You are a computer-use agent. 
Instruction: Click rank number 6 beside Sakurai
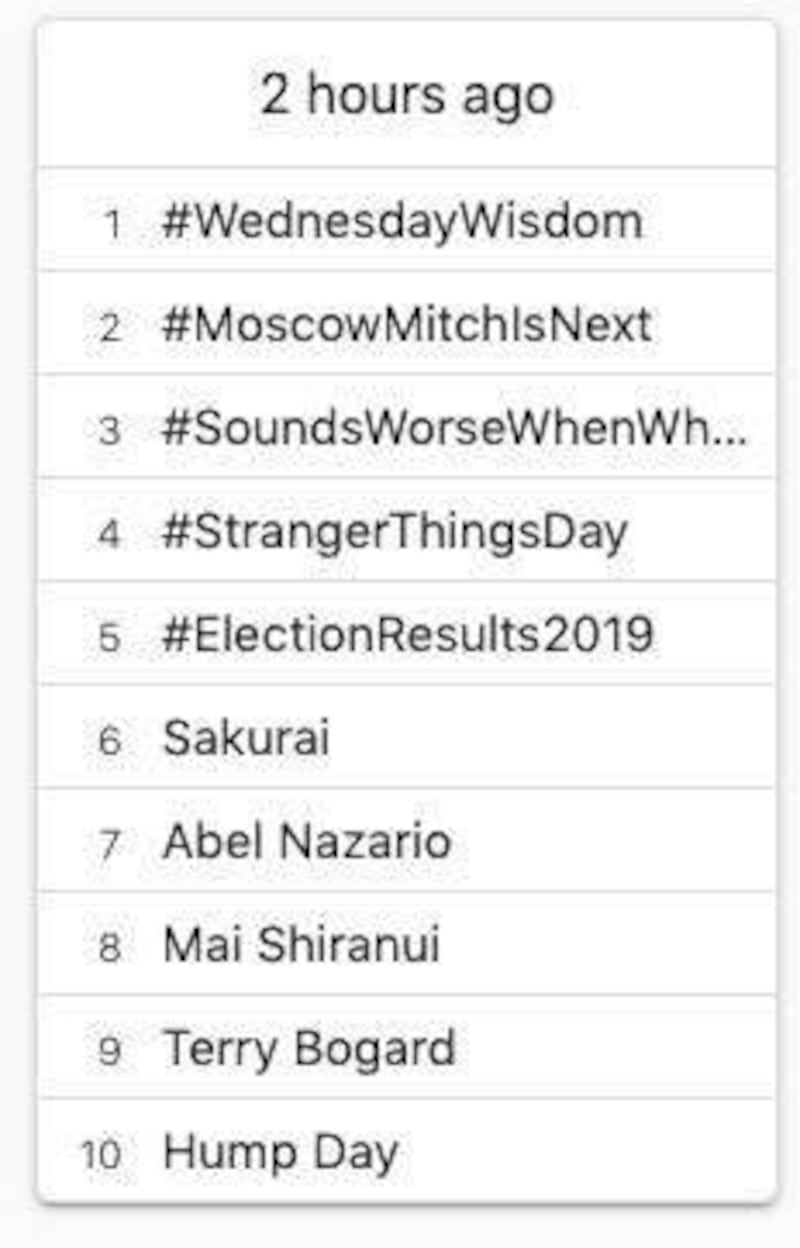tap(111, 741)
